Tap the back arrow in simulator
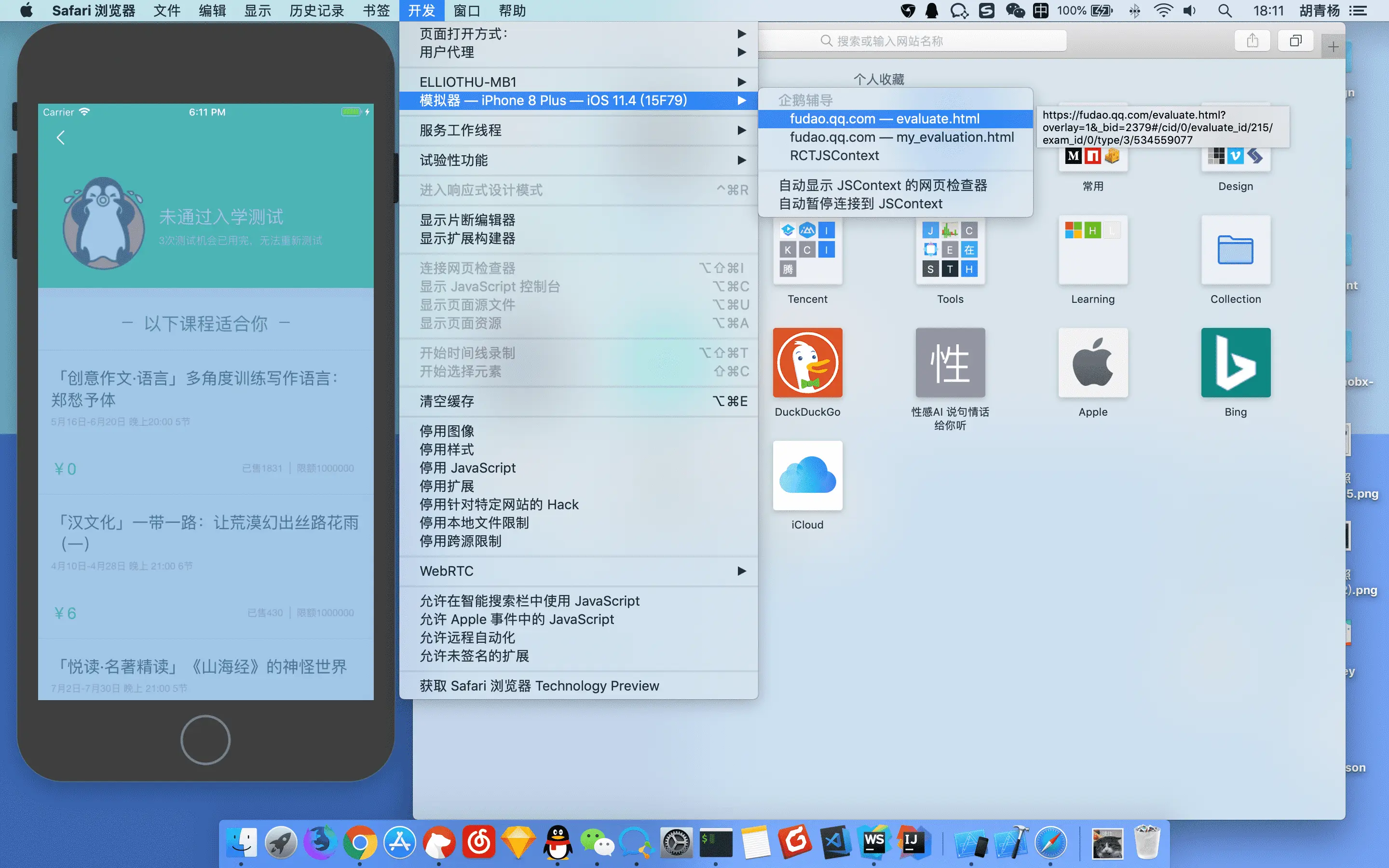This screenshot has width=1389, height=868. (x=61, y=138)
